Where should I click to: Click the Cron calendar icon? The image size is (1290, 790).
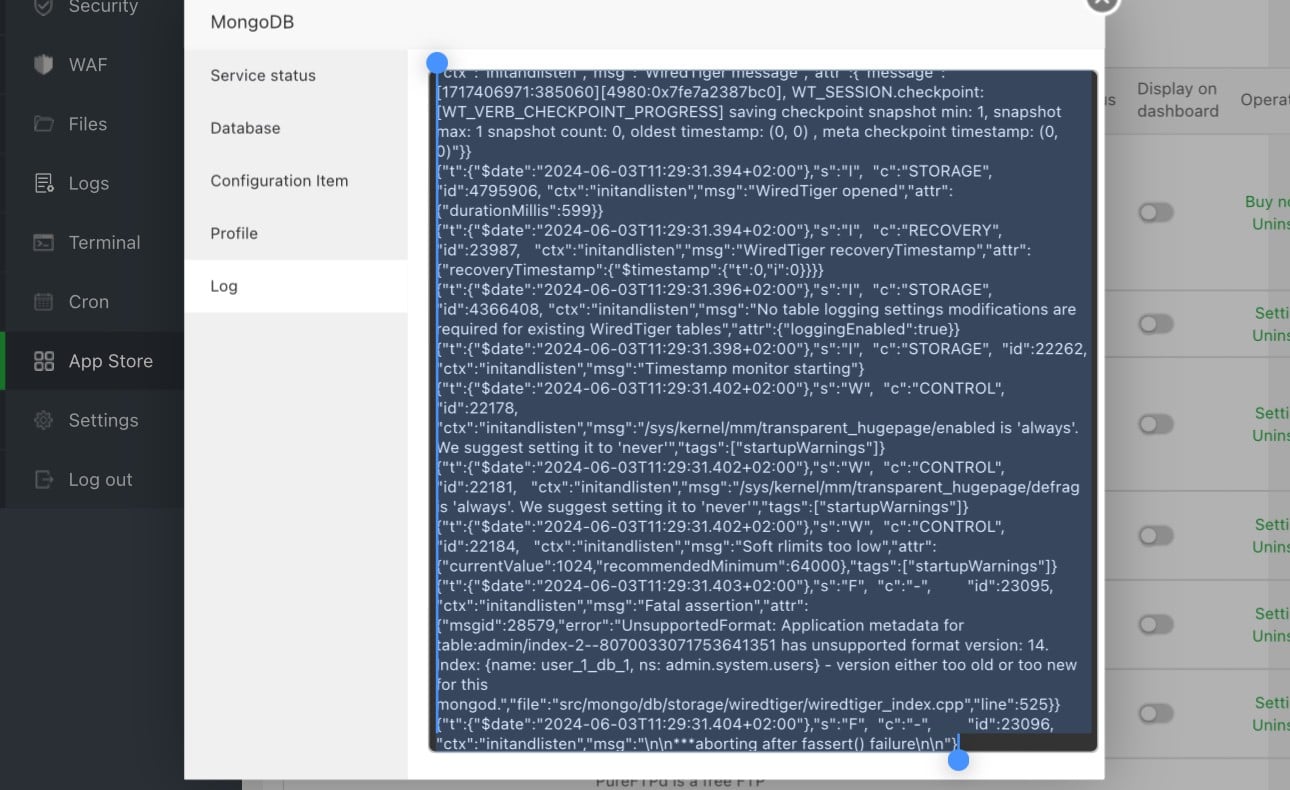point(43,301)
